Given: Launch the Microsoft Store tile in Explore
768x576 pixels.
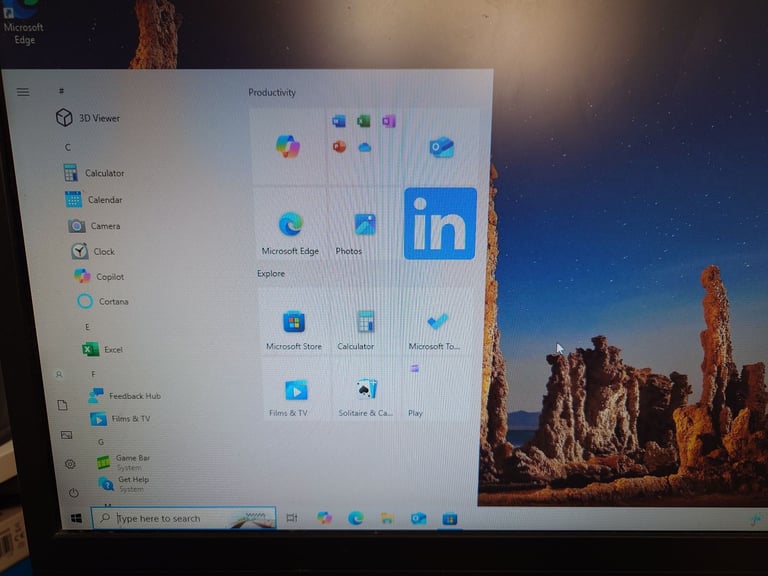Looking at the screenshot, I should pos(294,322).
